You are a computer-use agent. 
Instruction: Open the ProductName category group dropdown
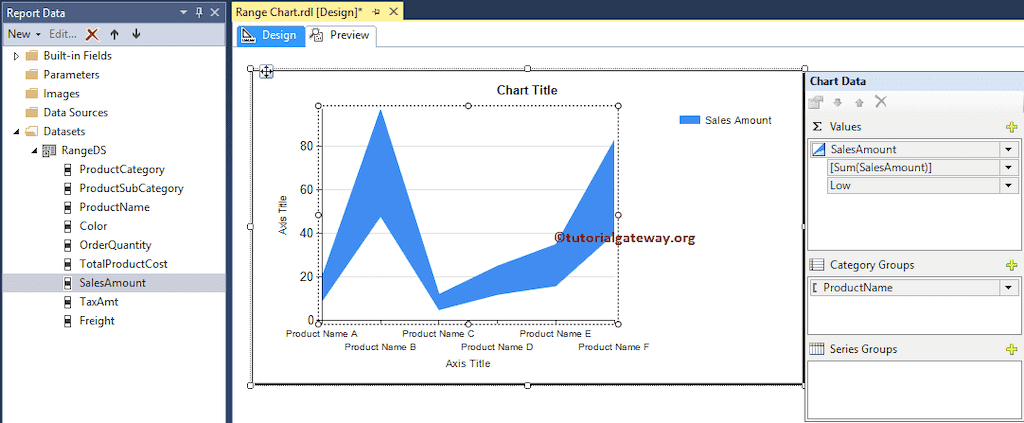pyautogui.click(x=1008, y=287)
